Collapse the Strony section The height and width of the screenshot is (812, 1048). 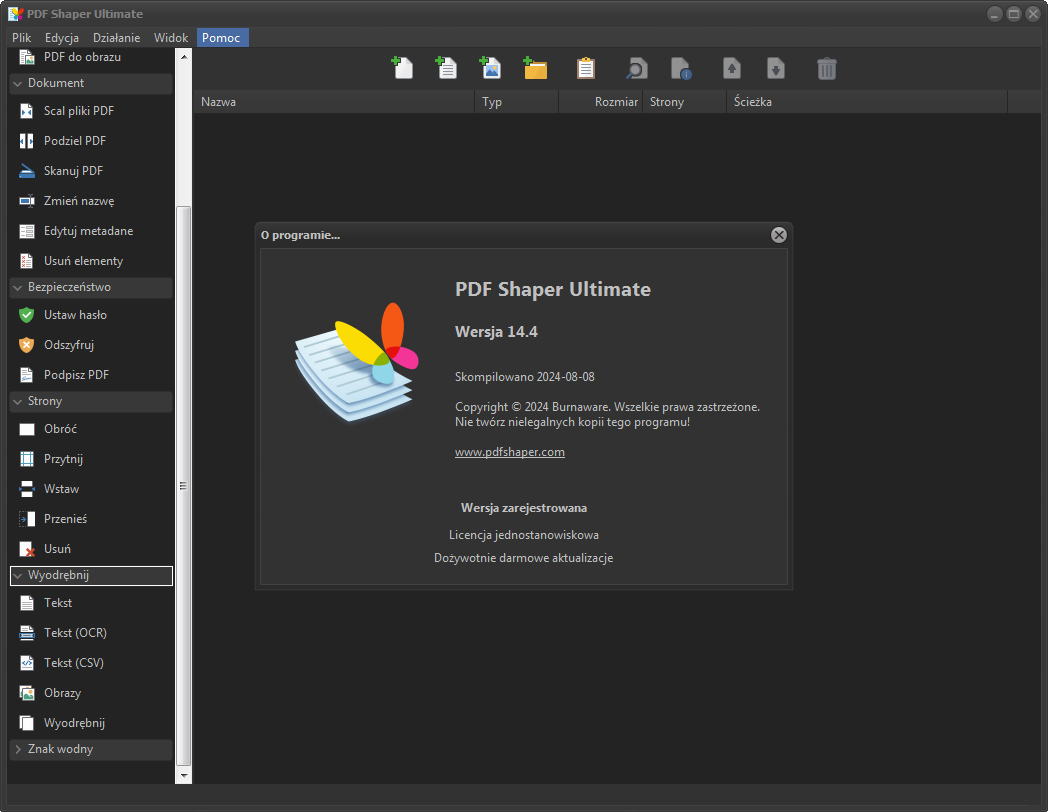point(92,402)
